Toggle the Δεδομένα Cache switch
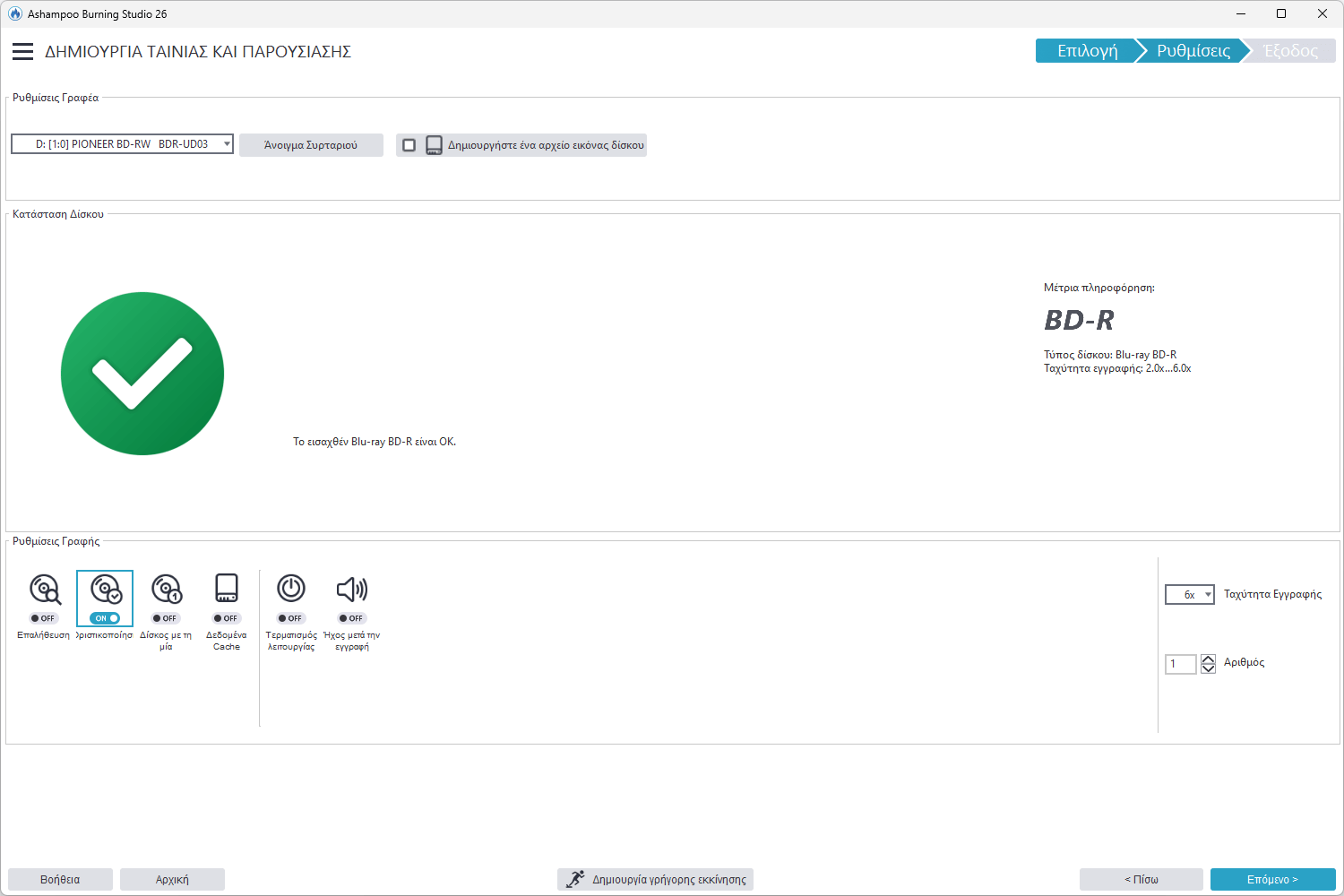 pyautogui.click(x=226, y=618)
